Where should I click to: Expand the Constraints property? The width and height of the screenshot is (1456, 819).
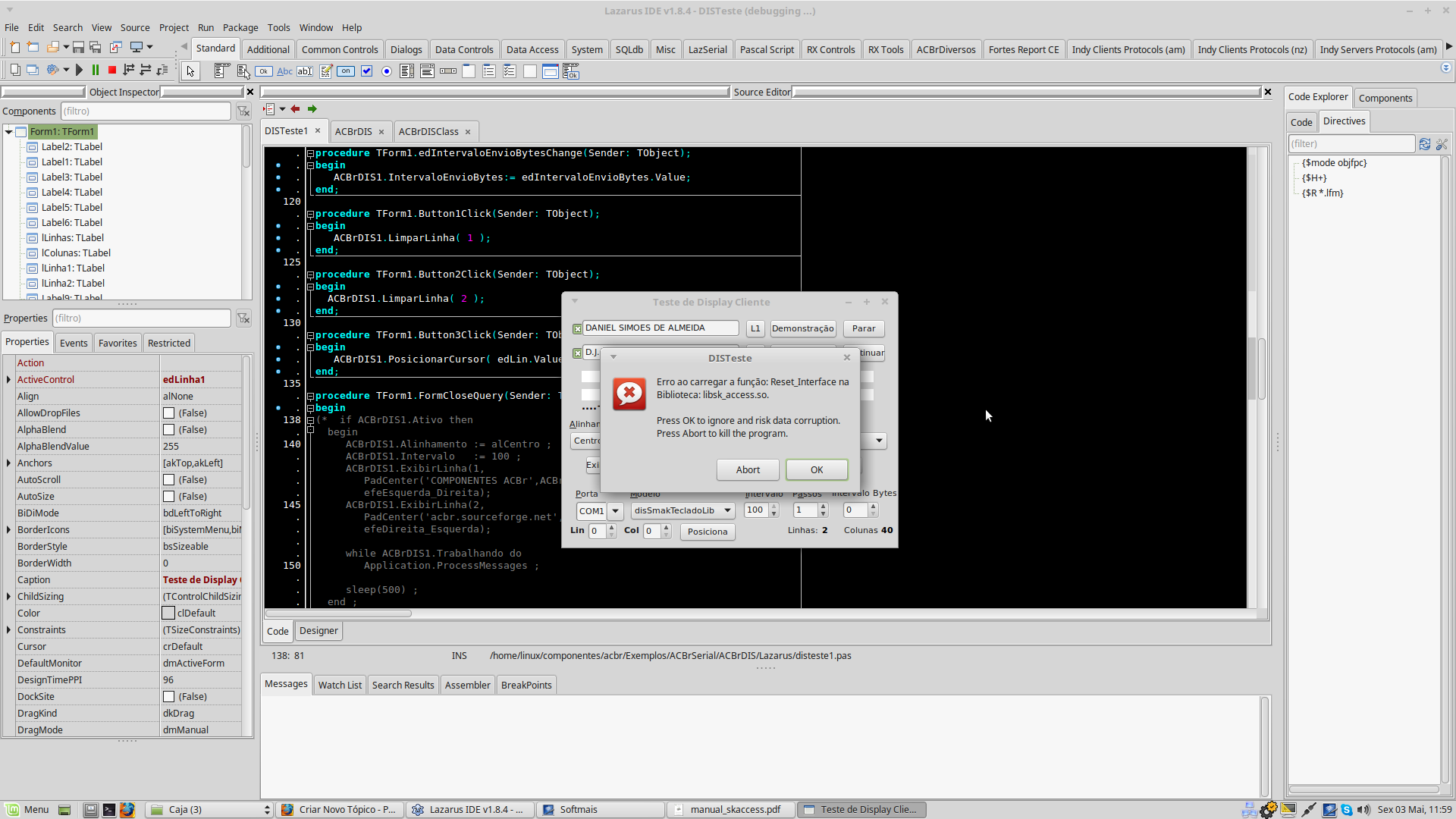(8, 630)
